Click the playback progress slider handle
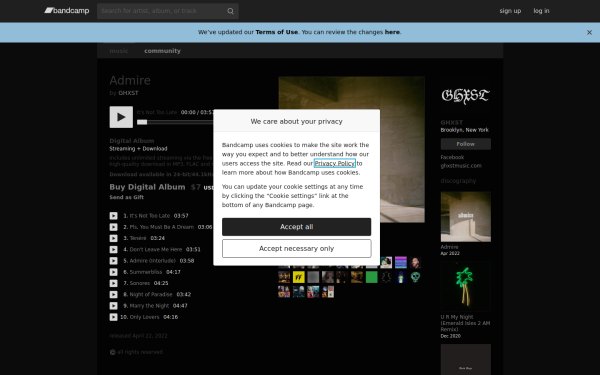 (142, 122)
